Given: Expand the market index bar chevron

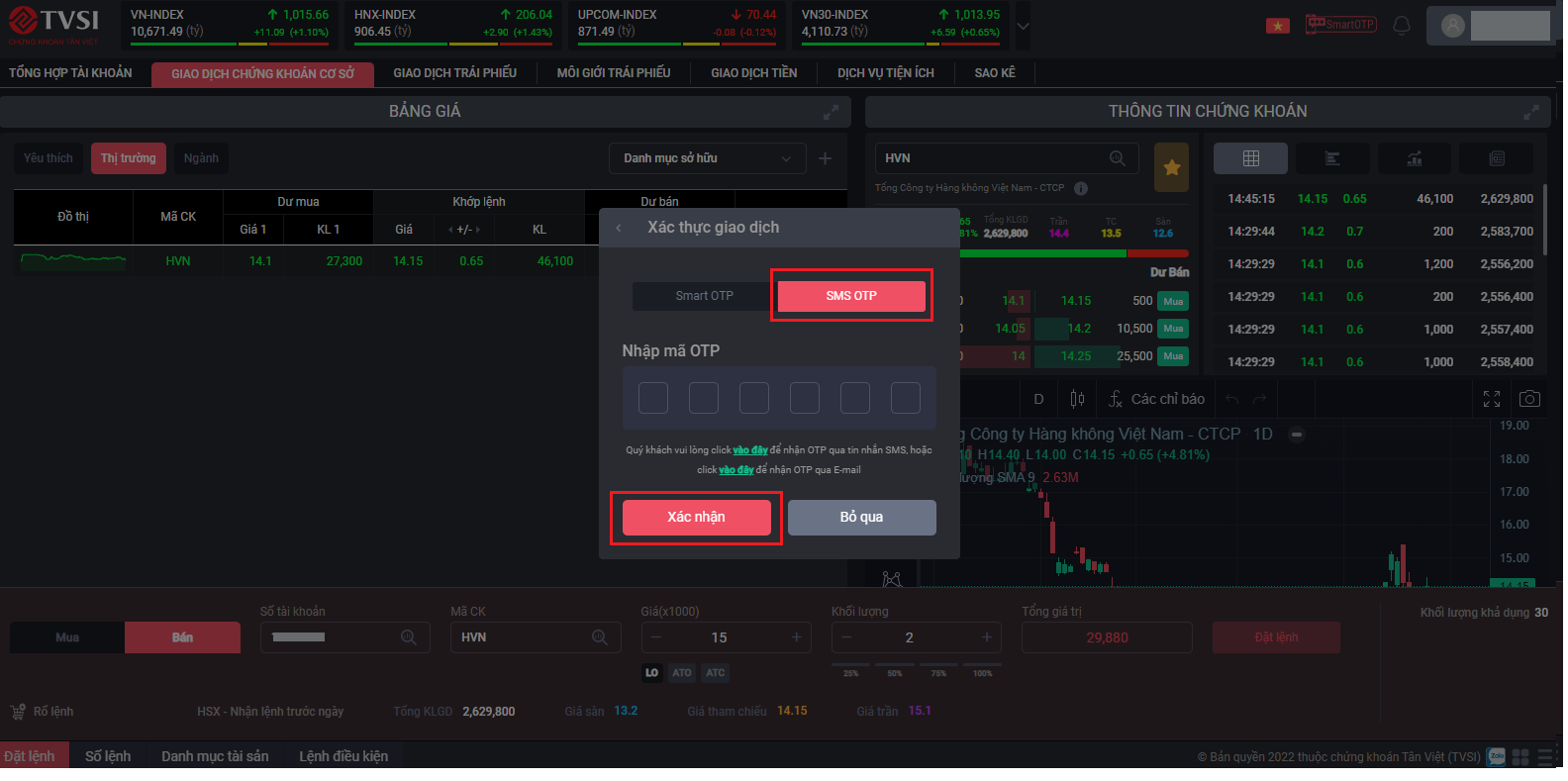Looking at the screenshot, I should (1023, 26).
